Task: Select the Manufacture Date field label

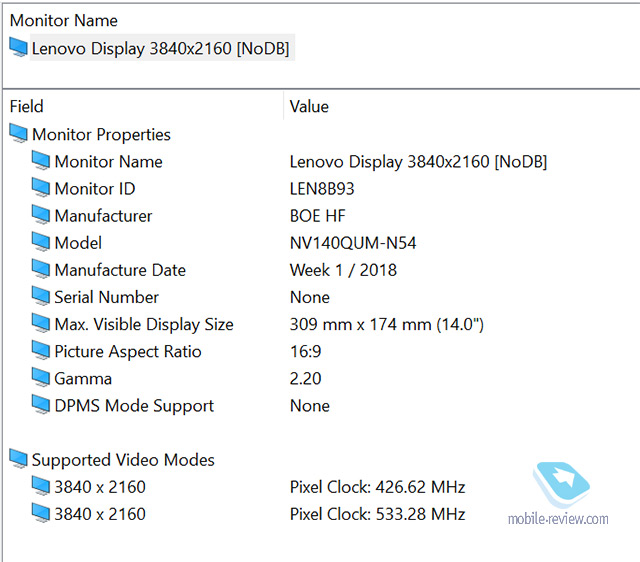Action: tap(120, 270)
